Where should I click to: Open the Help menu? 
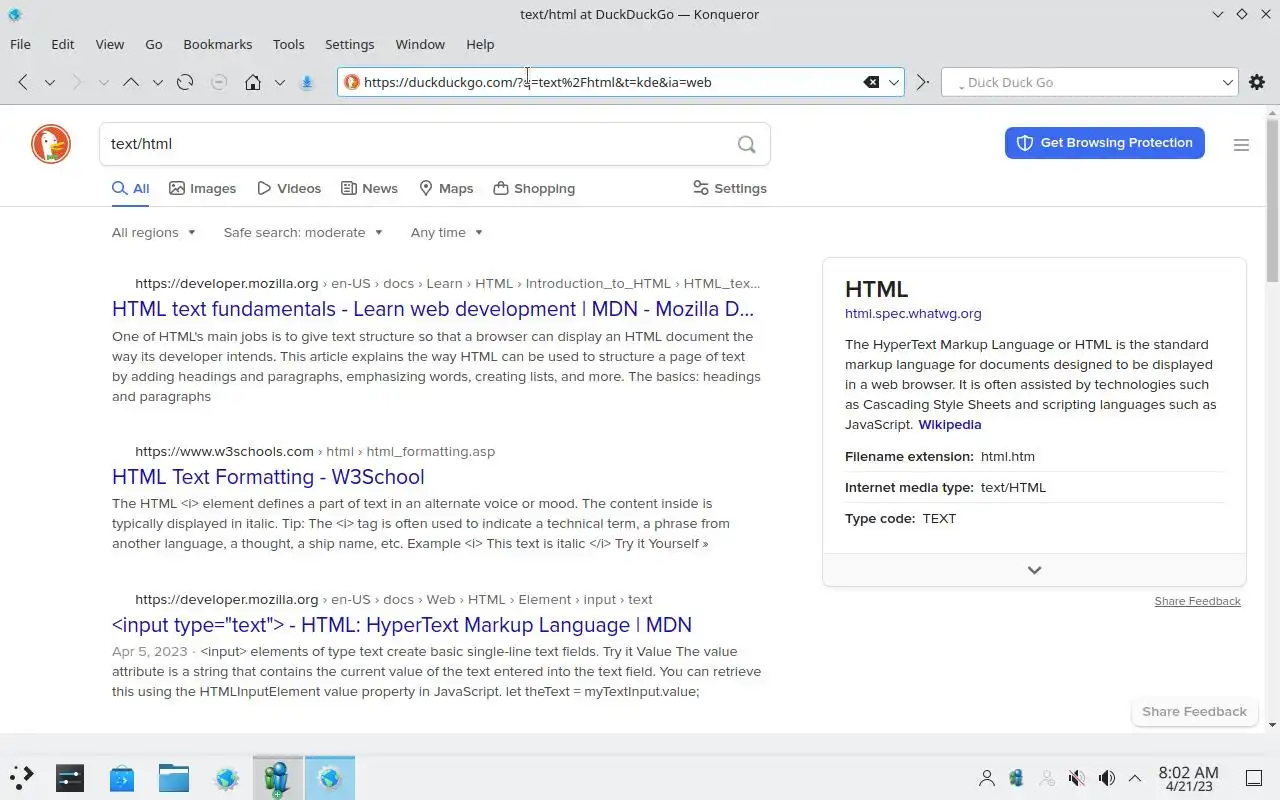tap(480, 44)
